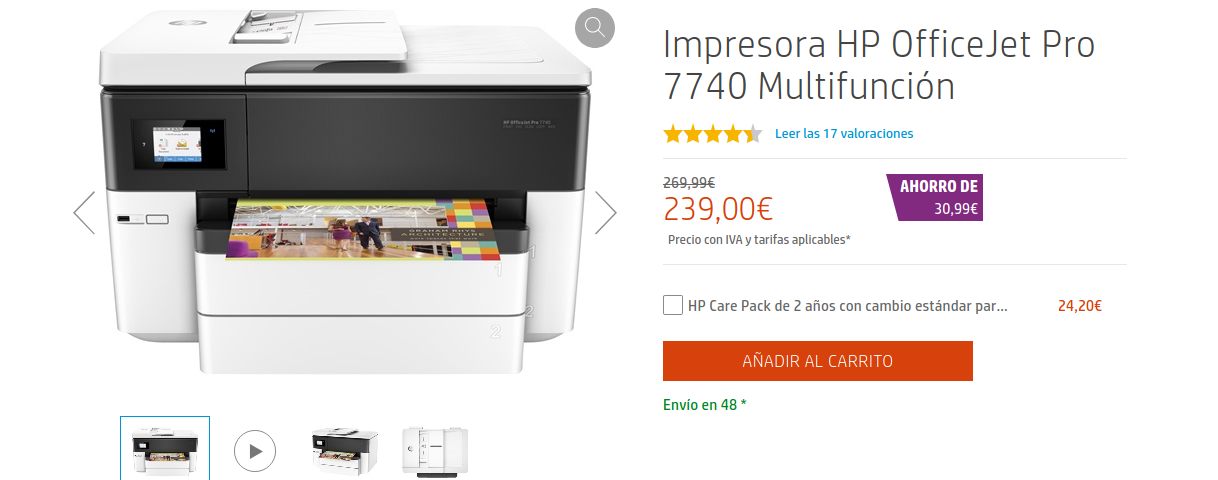Click the Precio con IVA note
This screenshot has width=1218, height=480.
pos(759,240)
